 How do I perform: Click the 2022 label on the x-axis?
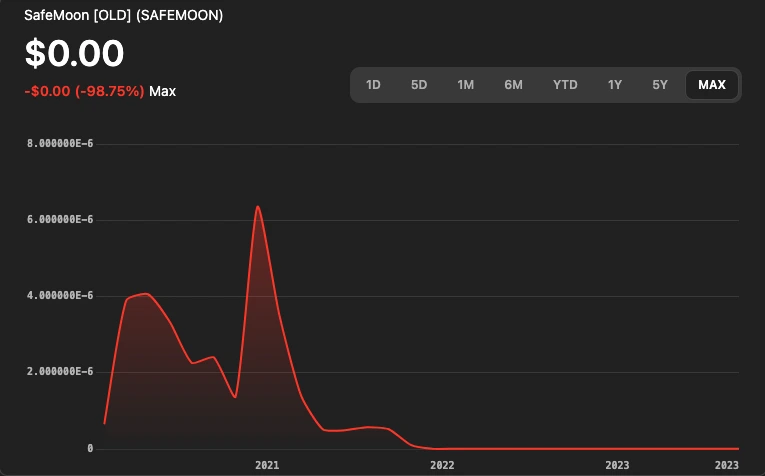[442, 465]
